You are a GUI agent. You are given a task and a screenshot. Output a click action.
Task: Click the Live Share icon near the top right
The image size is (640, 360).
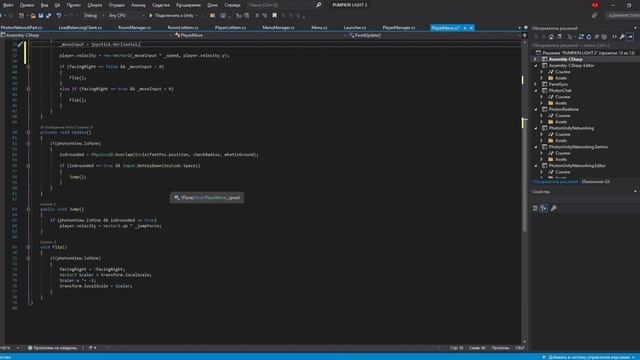click(594, 16)
